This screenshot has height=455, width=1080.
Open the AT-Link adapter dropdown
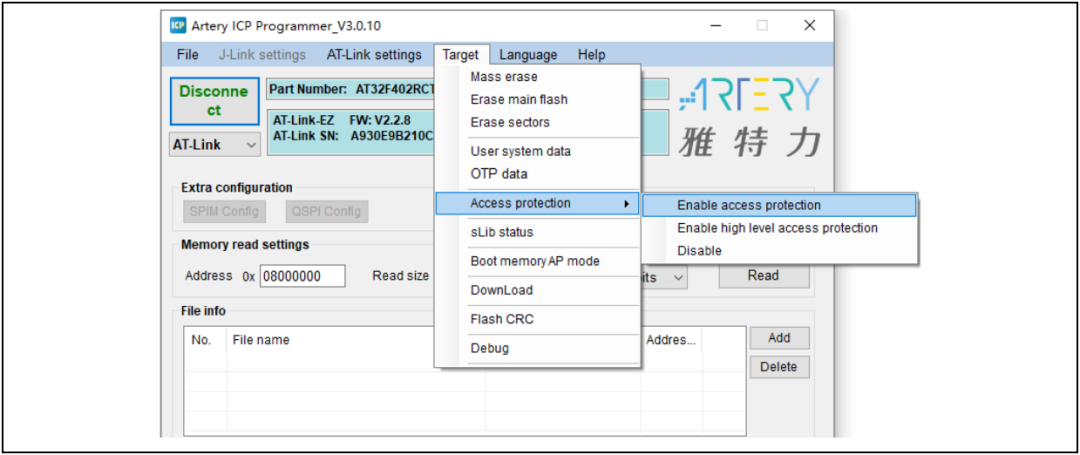coord(214,145)
